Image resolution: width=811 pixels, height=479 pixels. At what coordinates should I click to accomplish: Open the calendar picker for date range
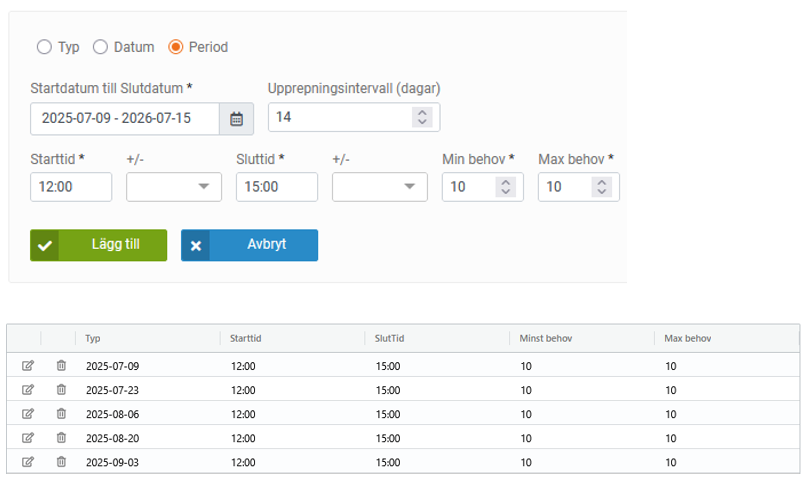(236, 118)
